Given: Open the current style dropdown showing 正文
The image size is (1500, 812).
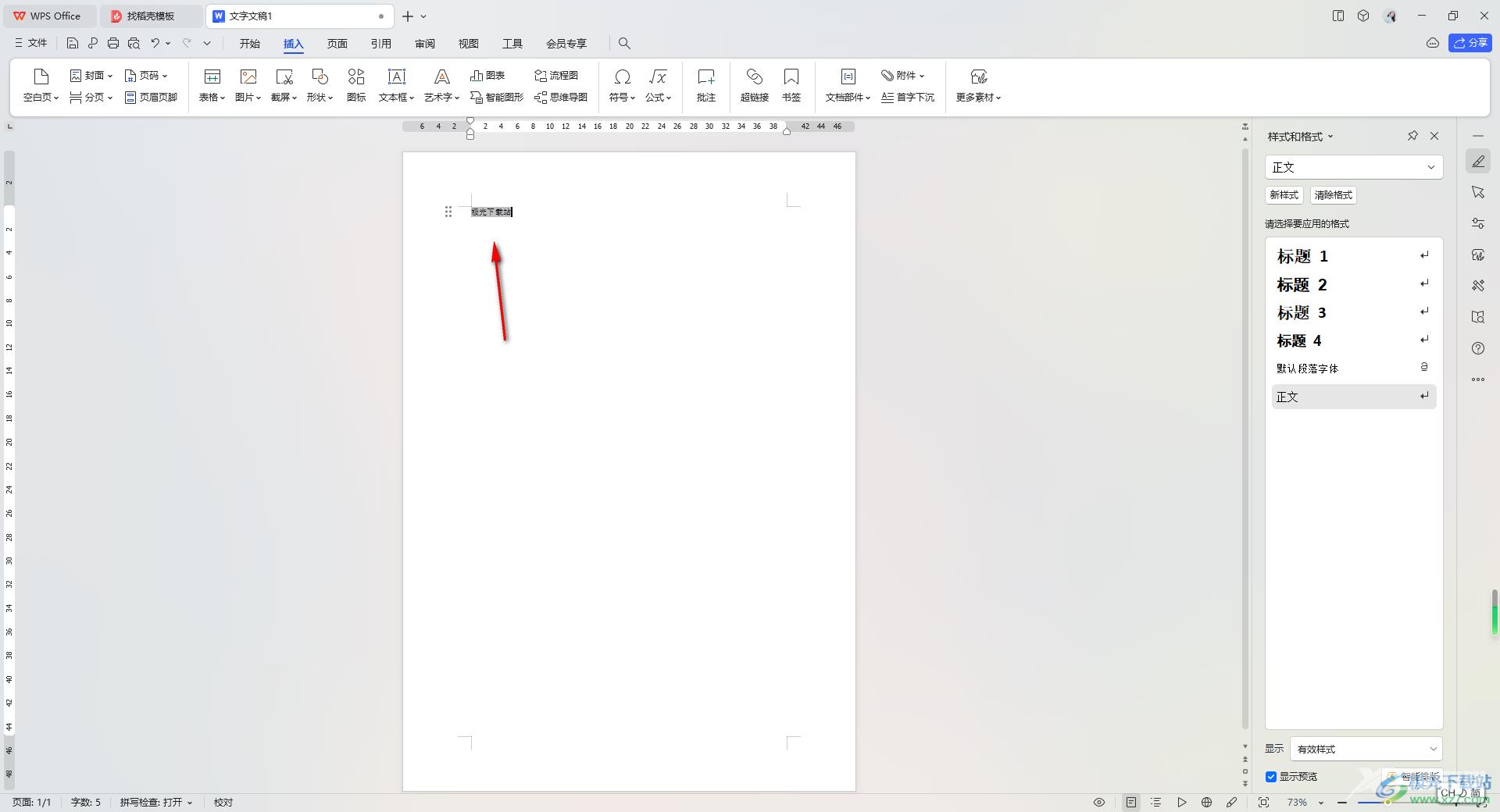Looking at the screenshot, I should click(1354, 167).
